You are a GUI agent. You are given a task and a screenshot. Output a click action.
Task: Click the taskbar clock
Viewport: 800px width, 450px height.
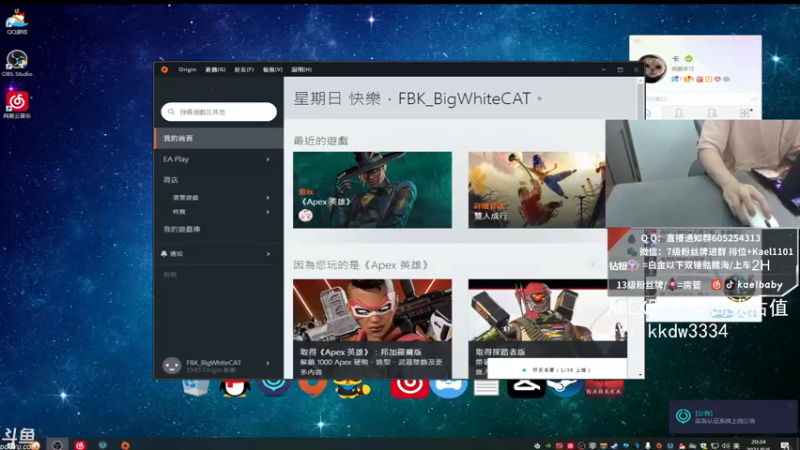[758, 444]
